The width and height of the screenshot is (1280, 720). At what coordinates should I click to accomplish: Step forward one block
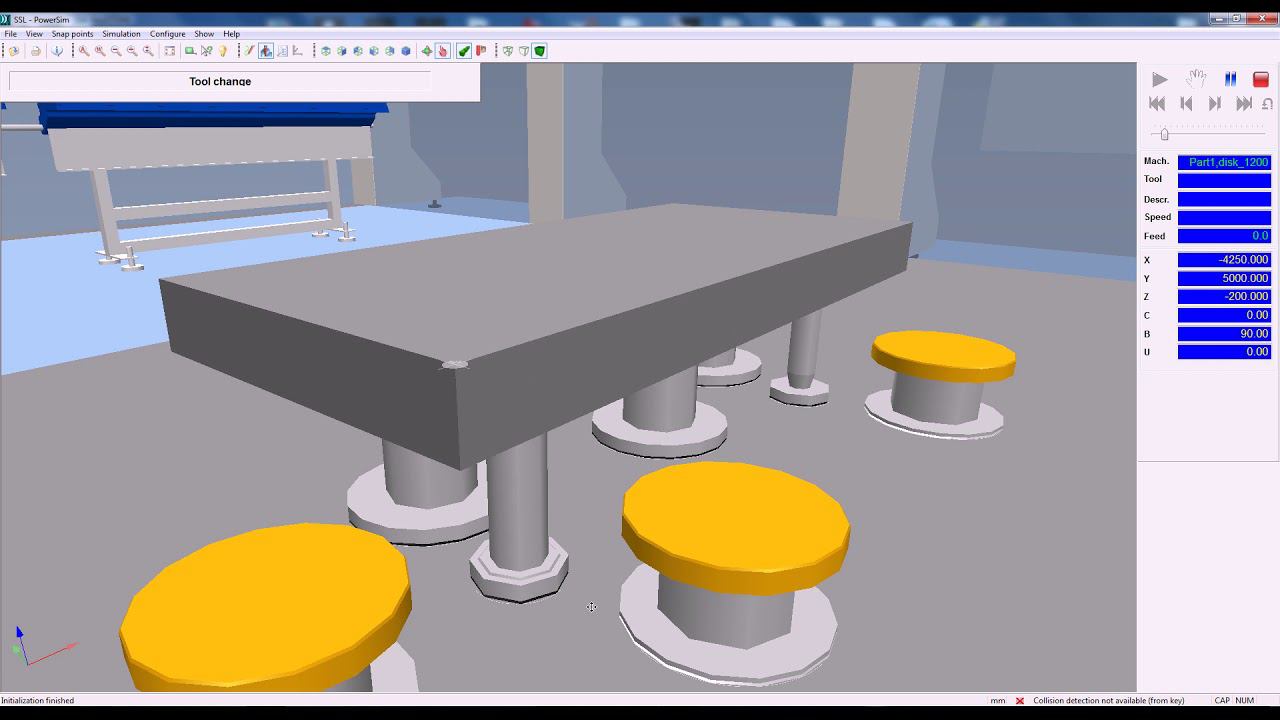[1215, 103]
